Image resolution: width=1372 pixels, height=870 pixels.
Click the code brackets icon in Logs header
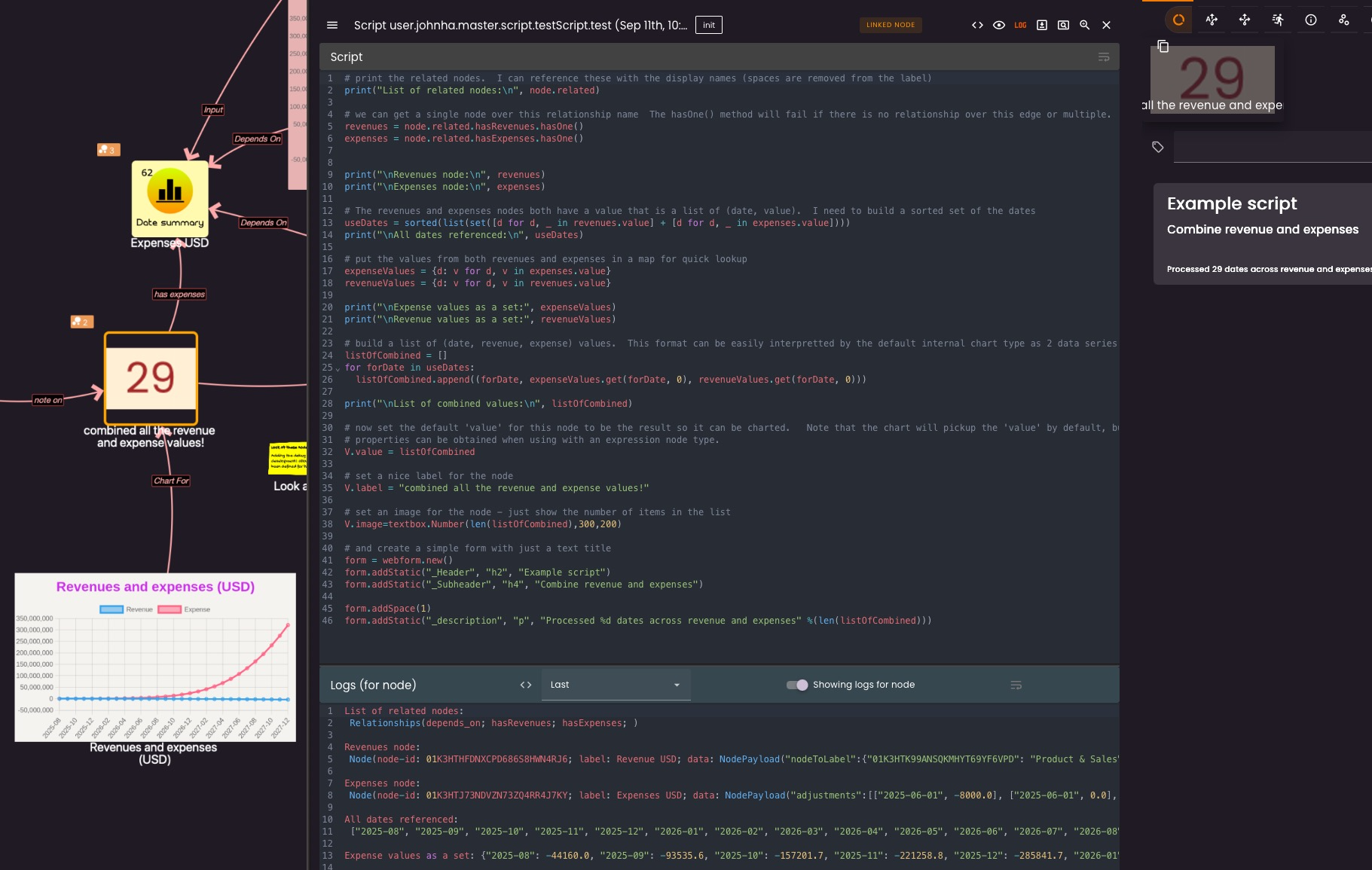(526, 685)
